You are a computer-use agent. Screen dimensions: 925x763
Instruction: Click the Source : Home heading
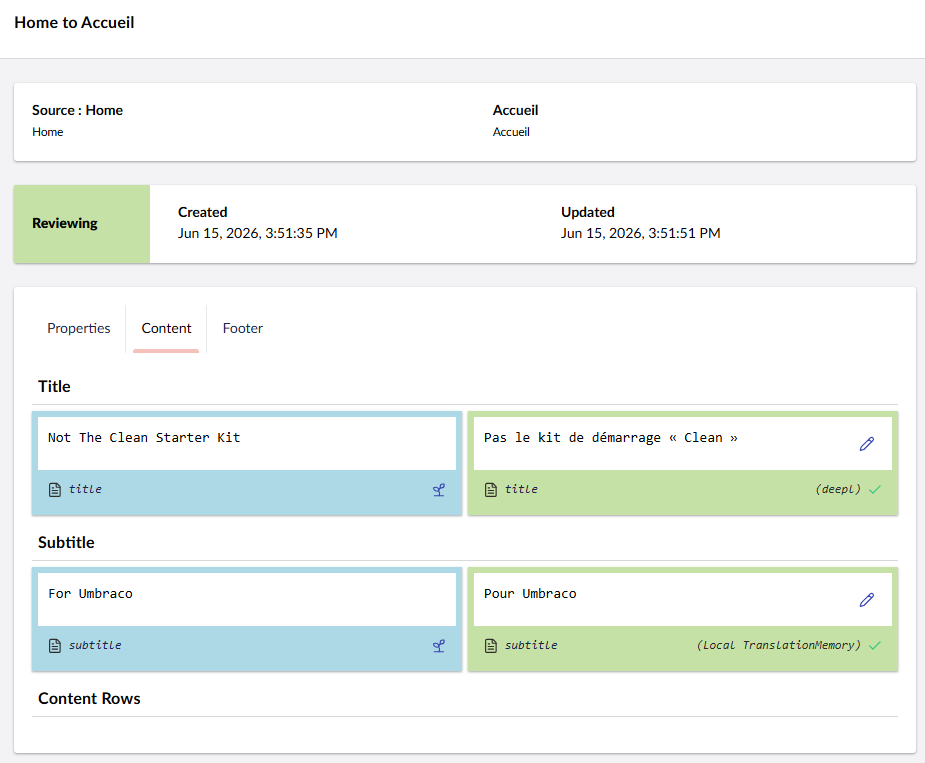pos(77,110)
